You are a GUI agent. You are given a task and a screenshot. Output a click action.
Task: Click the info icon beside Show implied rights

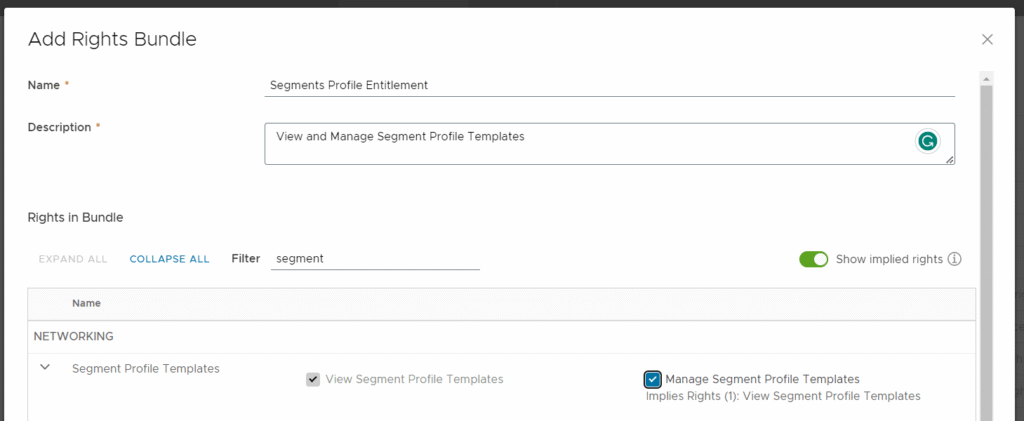pos(954,259)
